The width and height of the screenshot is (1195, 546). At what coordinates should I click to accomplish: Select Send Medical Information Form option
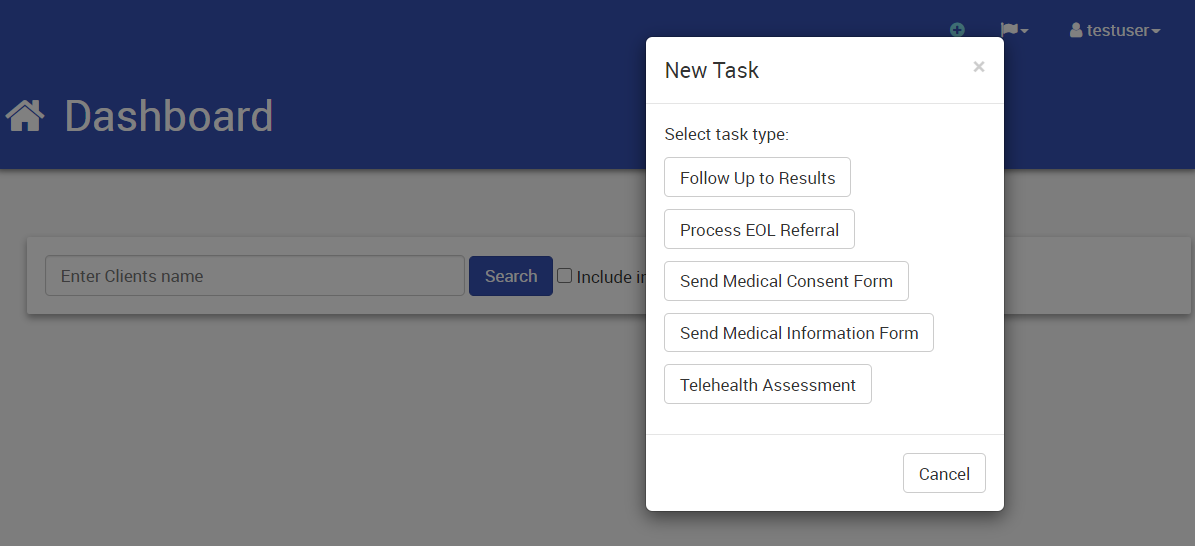click(x=798, y=333)
